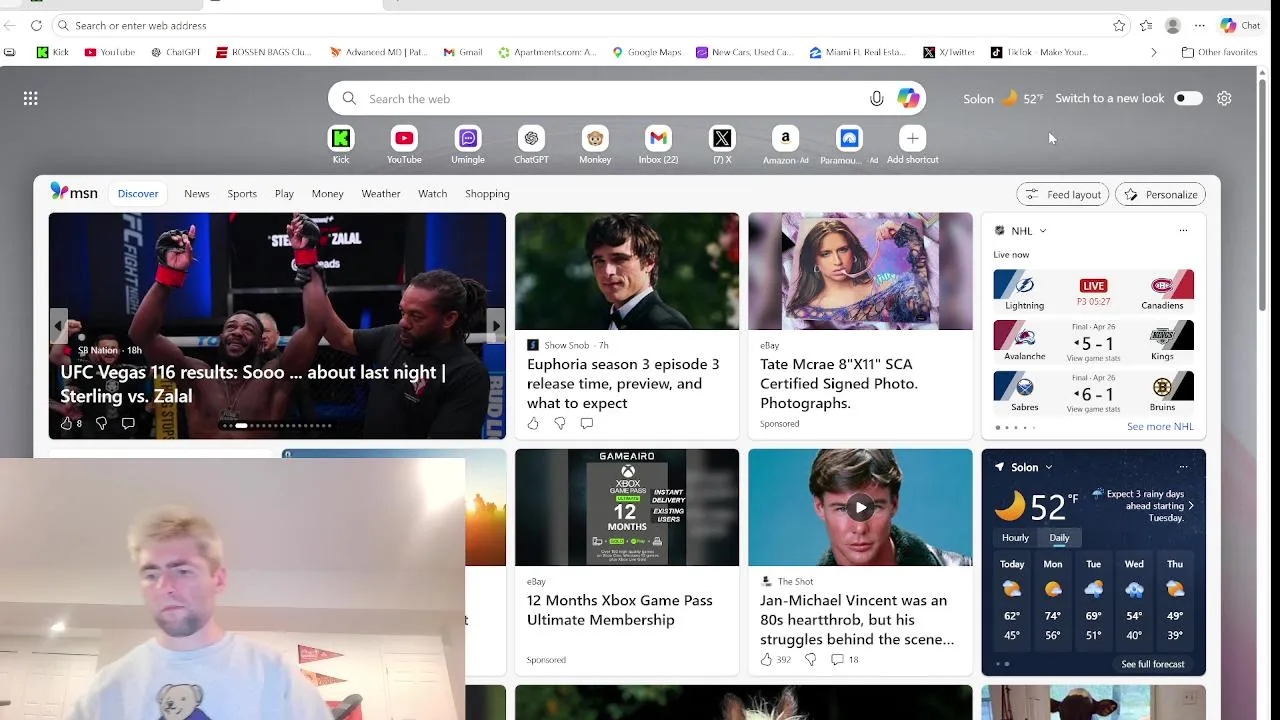Open the favorites list icon in toolbar
Screen dimensions: 1280x720
1146,25
